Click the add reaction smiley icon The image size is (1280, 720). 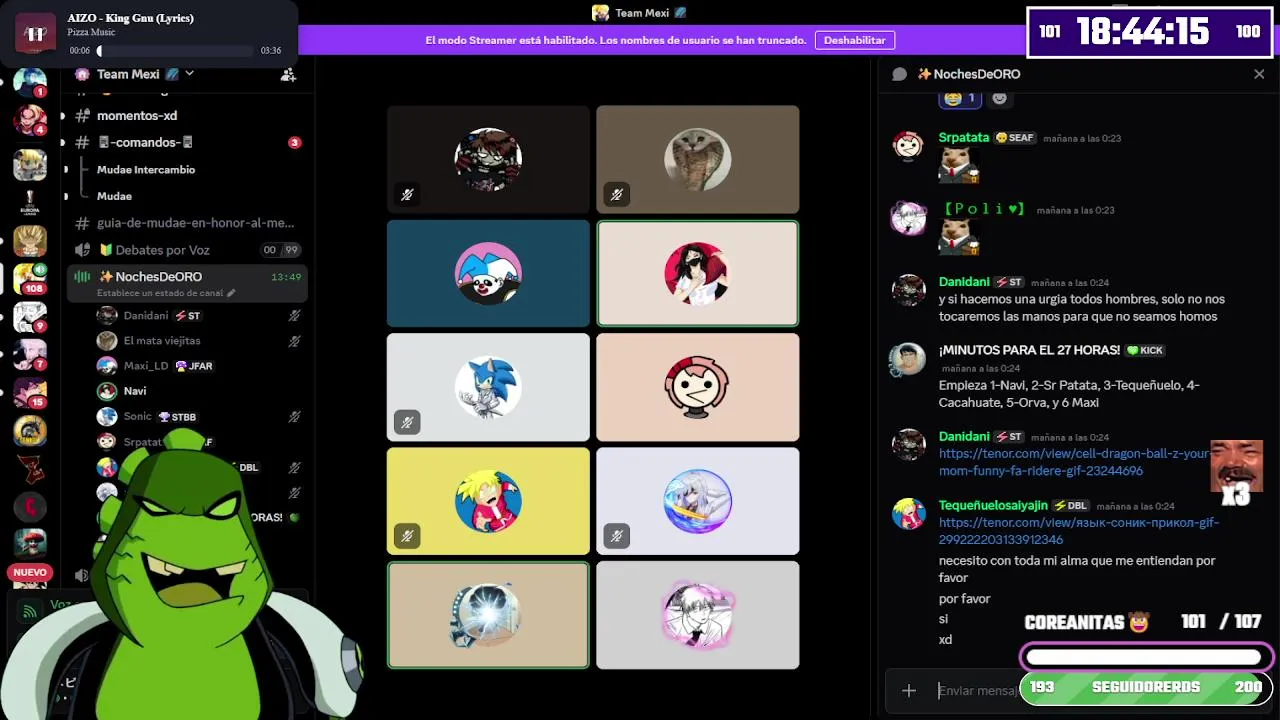pyautogui.click(x=999, y=98)
